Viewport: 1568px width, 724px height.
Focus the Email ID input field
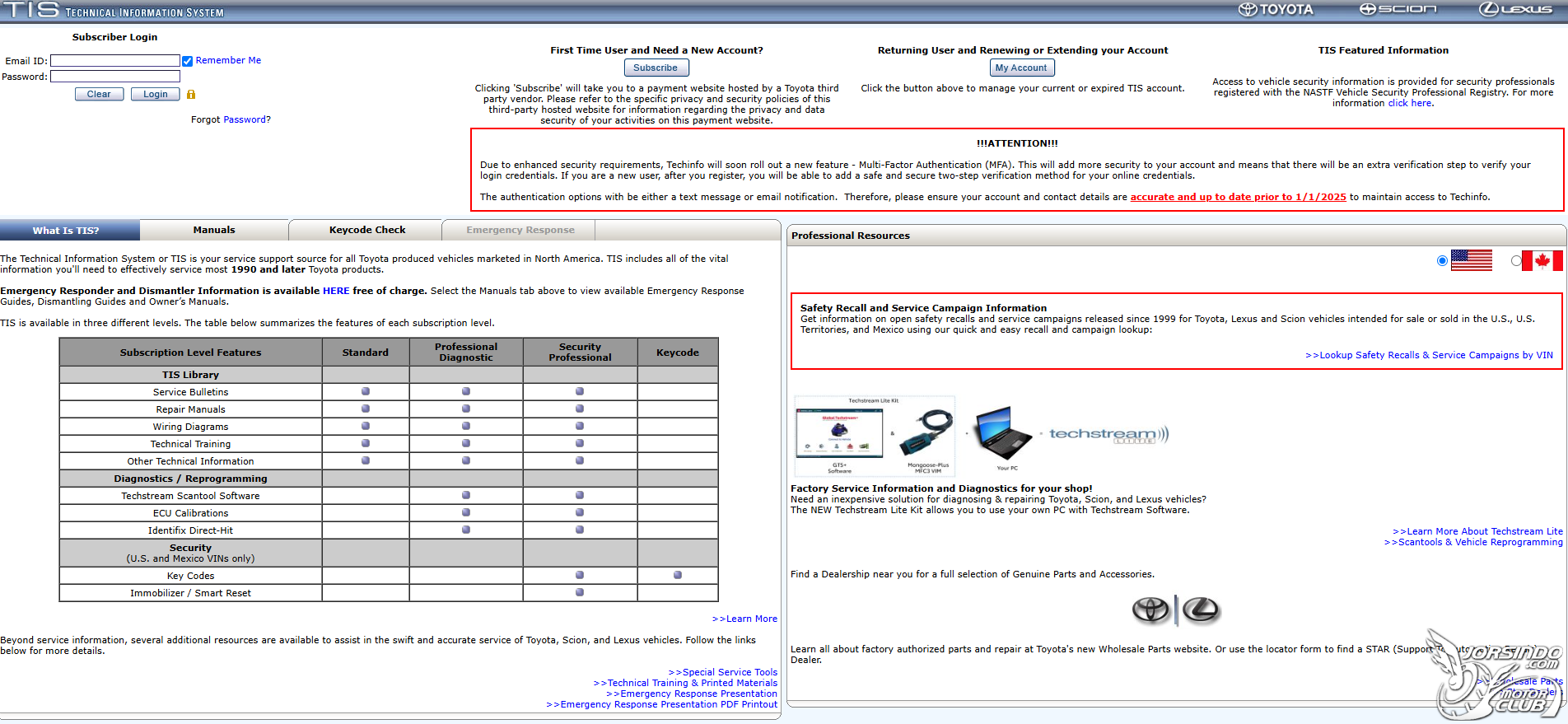coord(115,61)
